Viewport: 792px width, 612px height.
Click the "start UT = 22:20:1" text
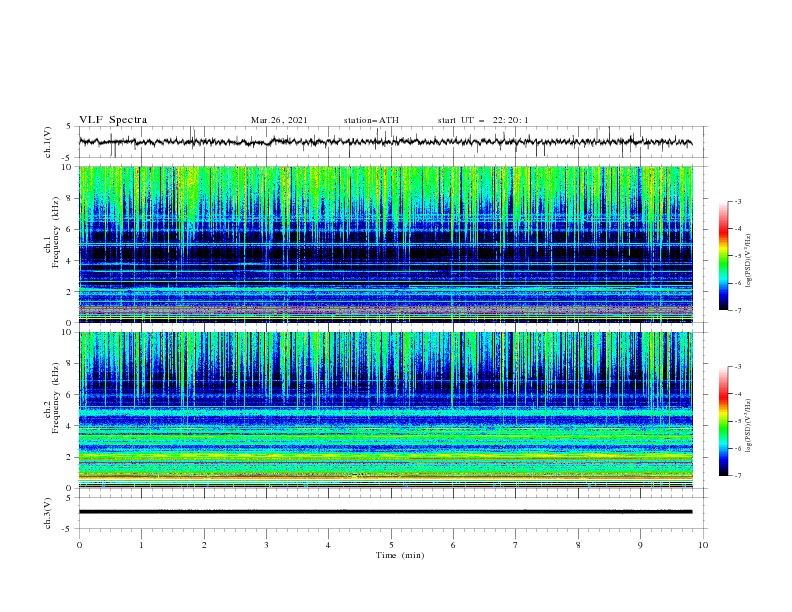[483, 120]
